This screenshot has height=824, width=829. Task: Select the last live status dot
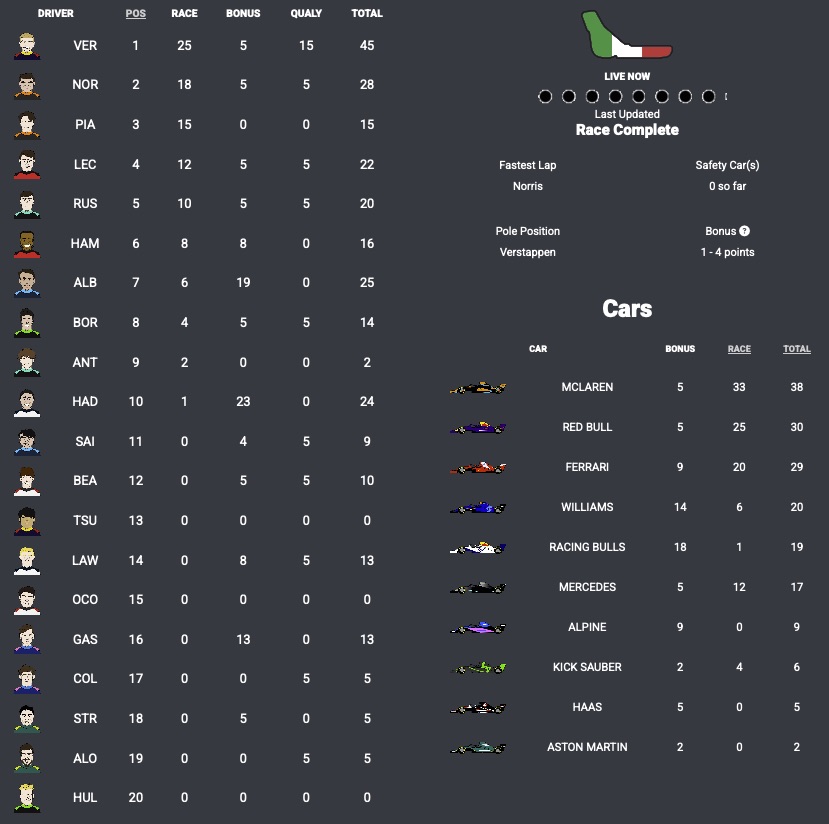pos(709,97)
